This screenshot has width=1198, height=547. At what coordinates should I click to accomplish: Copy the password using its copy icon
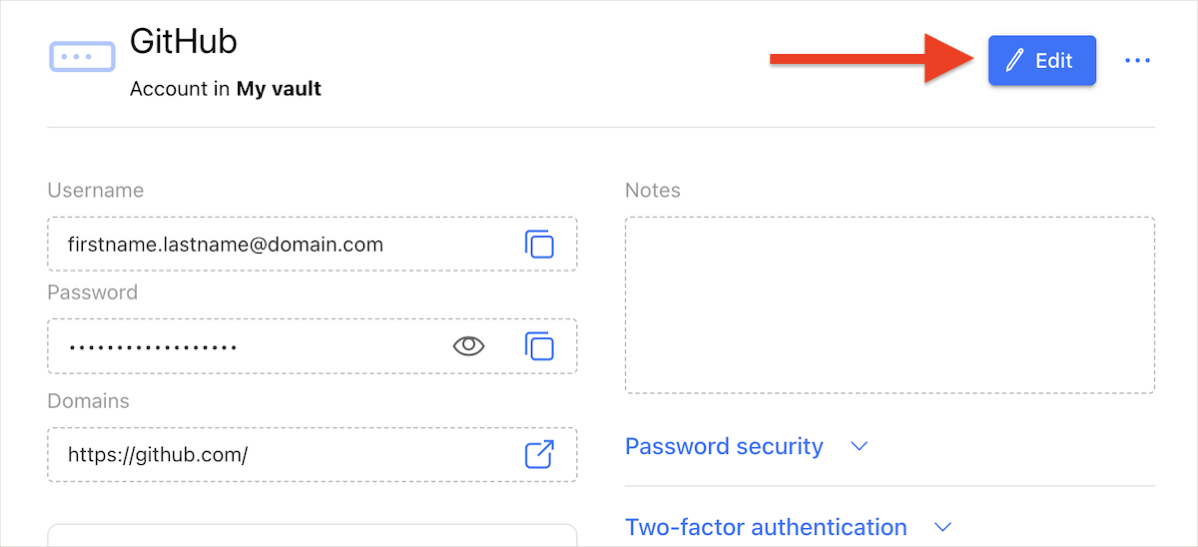tap(539, 346)
